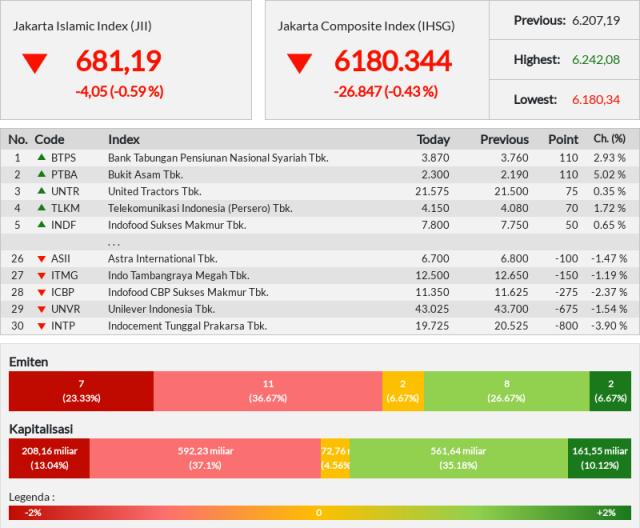The image size is (640, 528).
Task: Click Indo Tambangraya Megah Tbk. name
Action: click(x=179, y=276)
